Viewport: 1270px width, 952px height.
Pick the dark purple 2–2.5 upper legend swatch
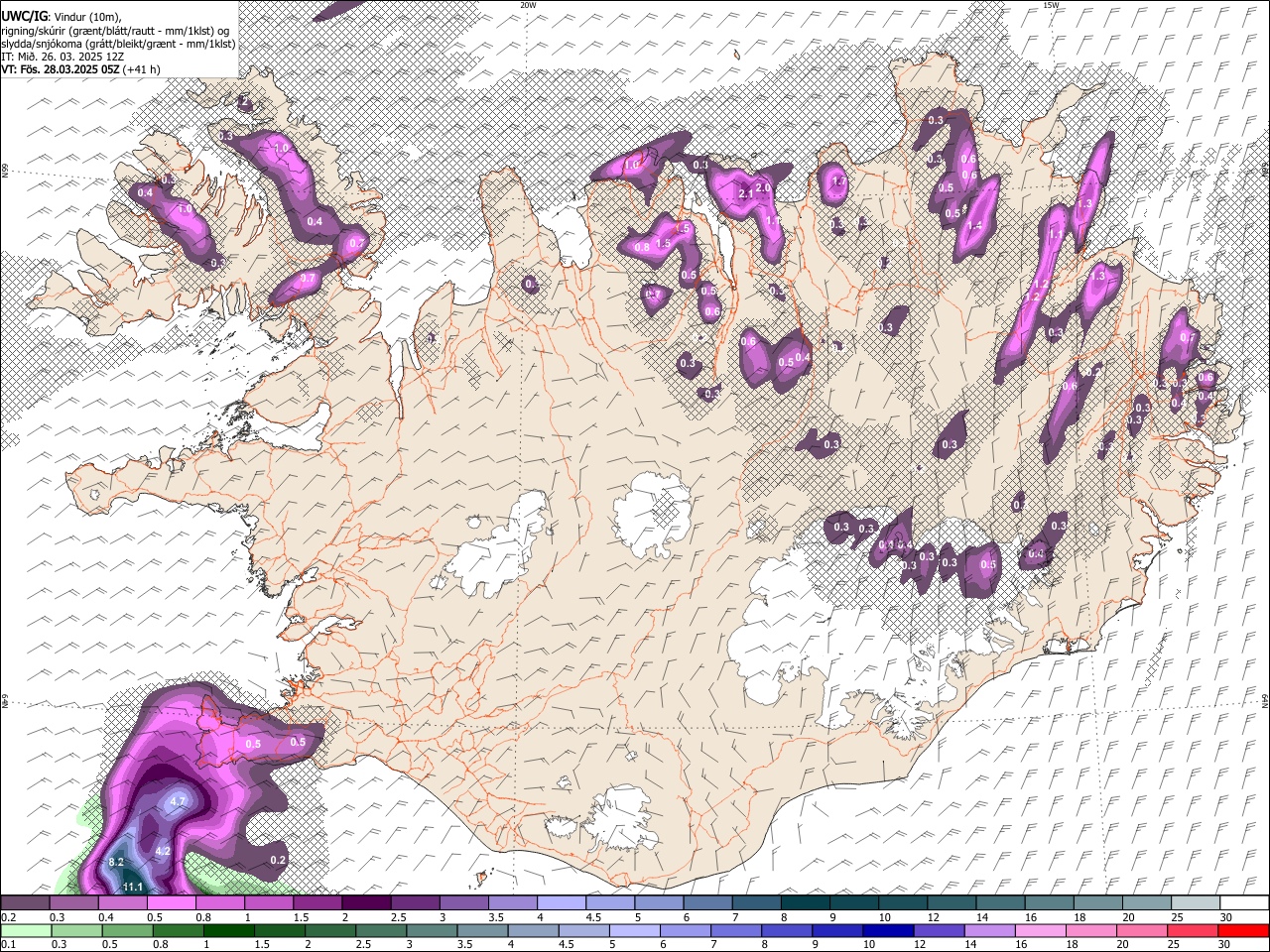tap(367, 903)
